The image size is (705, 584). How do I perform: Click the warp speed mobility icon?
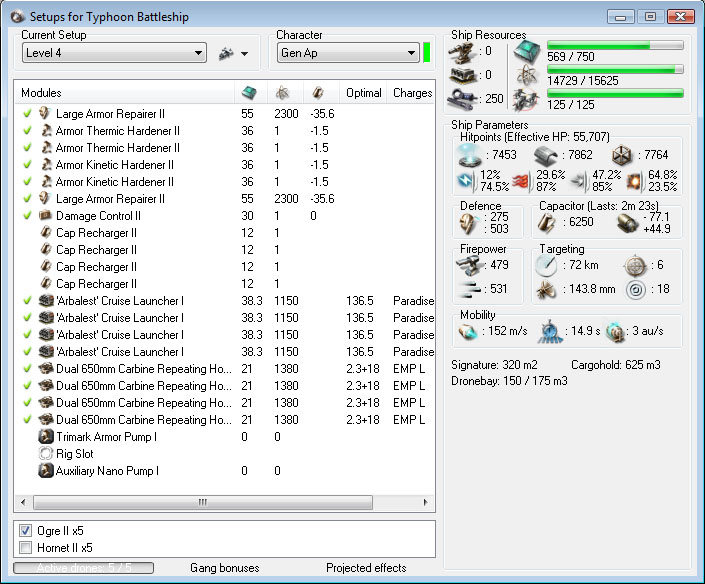point(617,331)
